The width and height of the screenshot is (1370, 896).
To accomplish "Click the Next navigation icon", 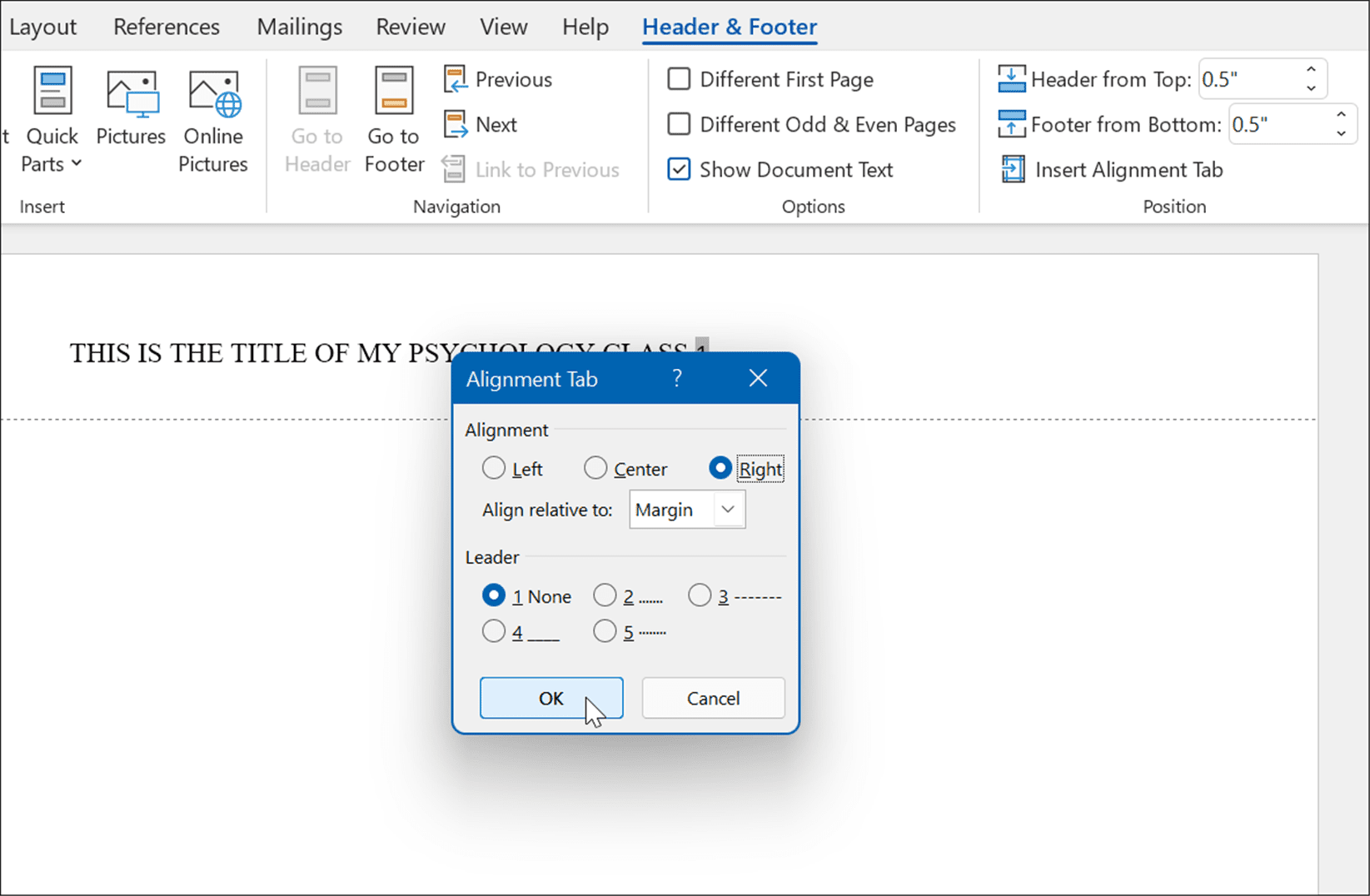I will (x=455, y=123).
